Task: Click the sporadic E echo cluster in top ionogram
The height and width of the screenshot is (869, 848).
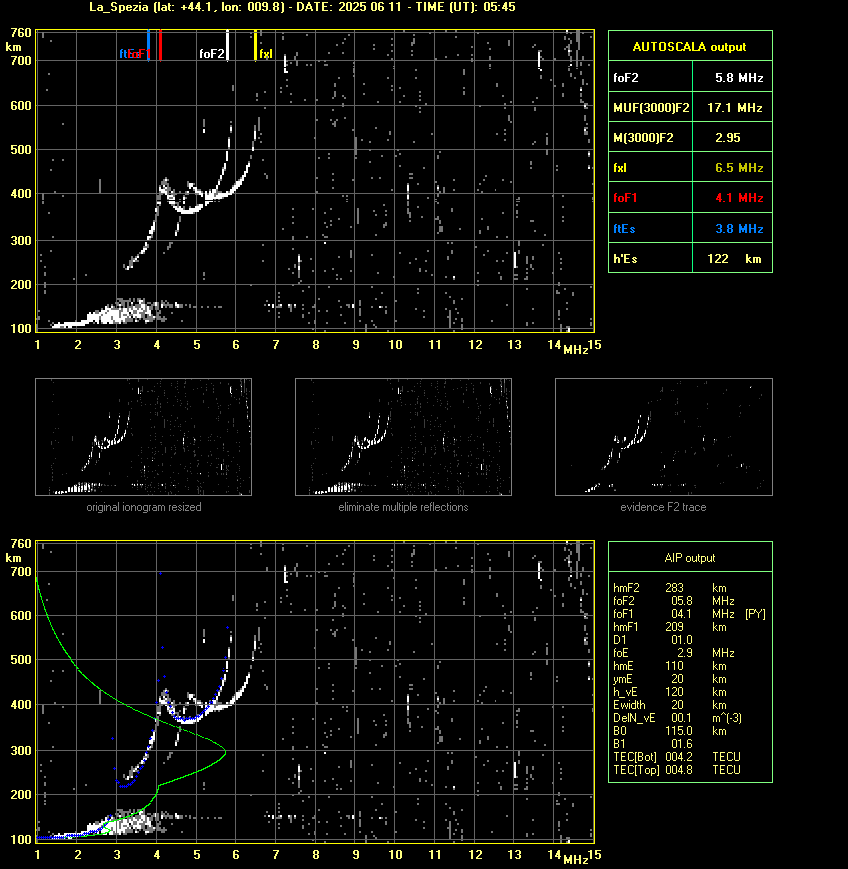Action: (x=122, y=313)
